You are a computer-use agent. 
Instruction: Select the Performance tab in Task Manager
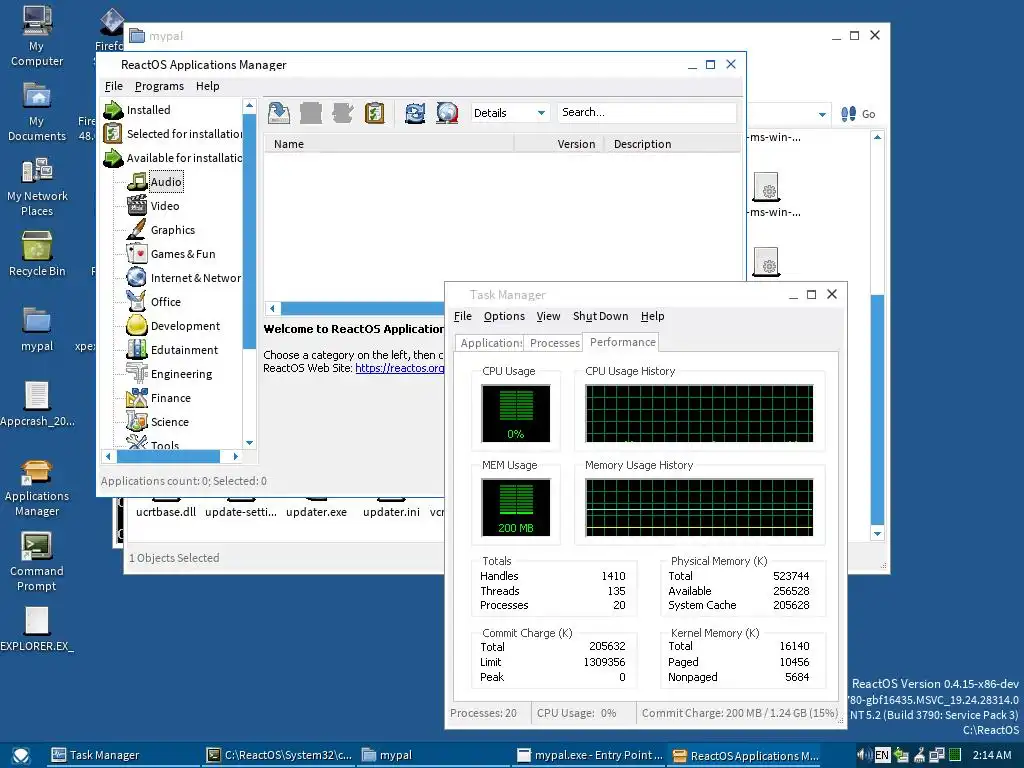[622, 342]
